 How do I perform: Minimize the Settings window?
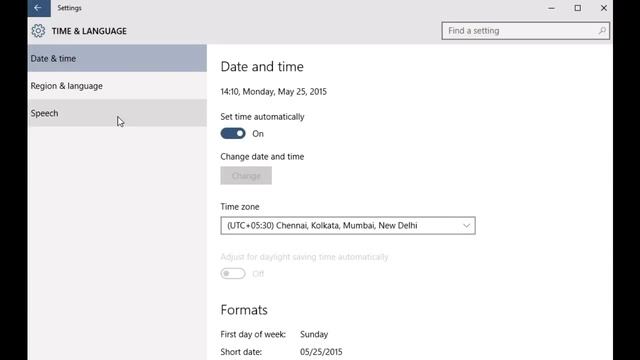point(551,8)
